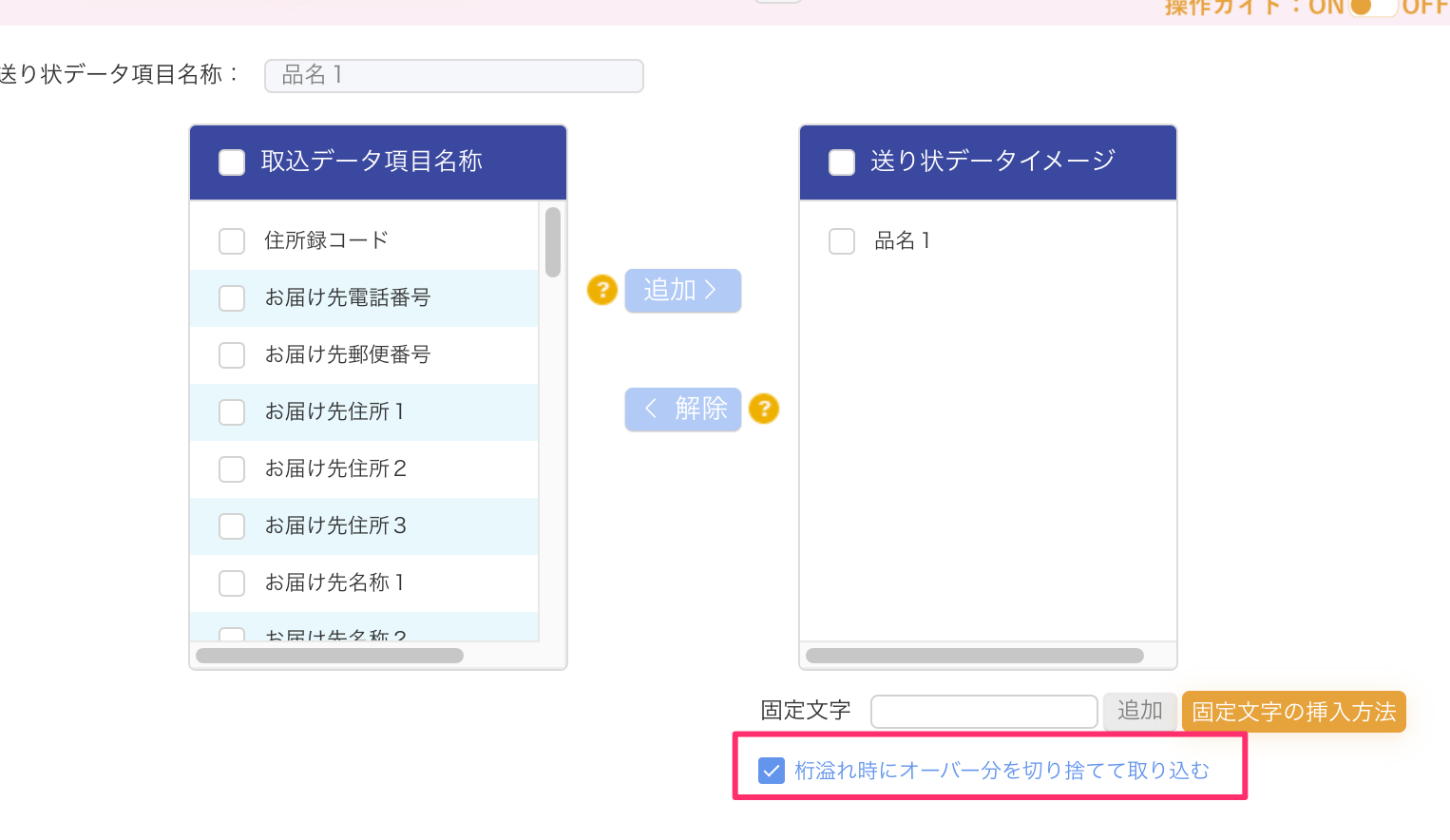
Task: Toggle the 操作ガイド ON/OFF switch
Action: 1372,8
